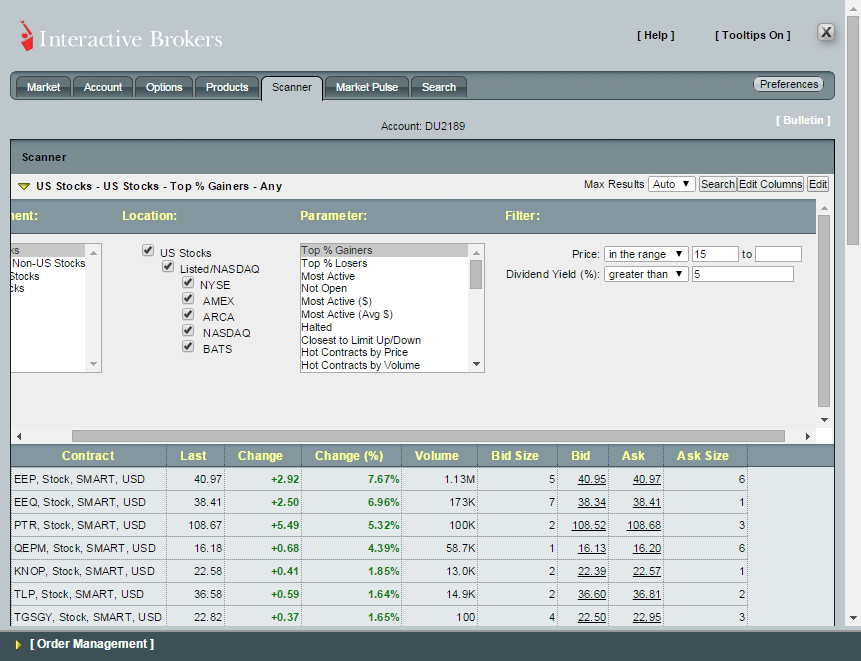Click the Help link
The width and height of the screenshot is (861, 661).
click(x=656, y=35)
